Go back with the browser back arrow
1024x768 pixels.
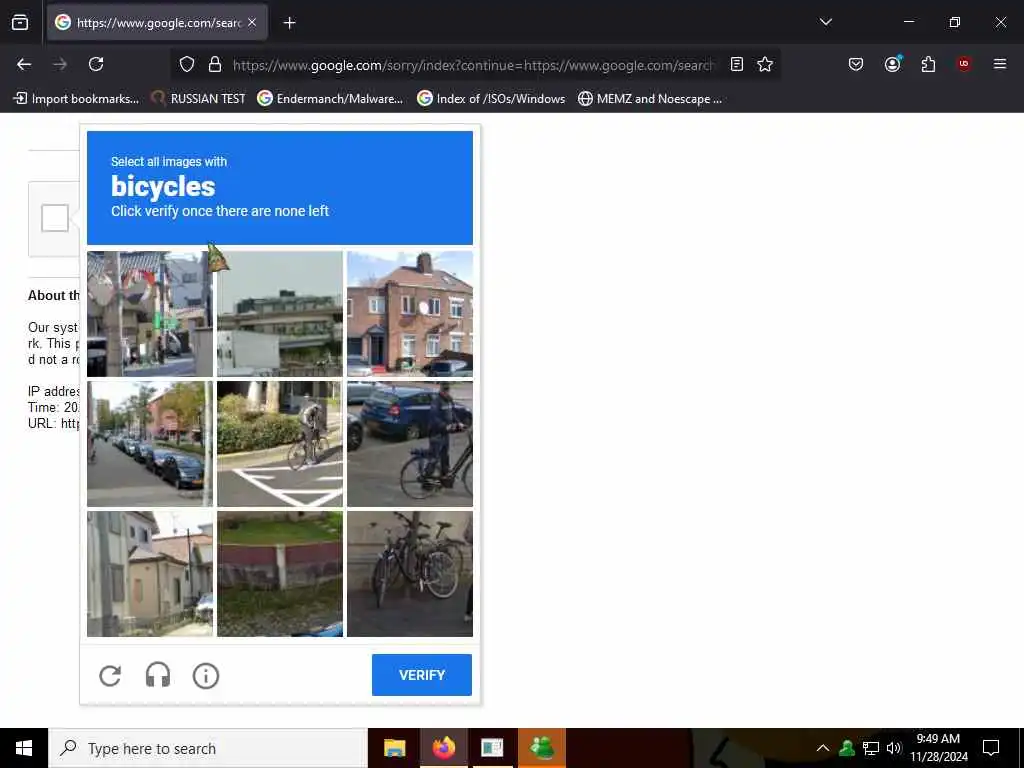point(24,64)
